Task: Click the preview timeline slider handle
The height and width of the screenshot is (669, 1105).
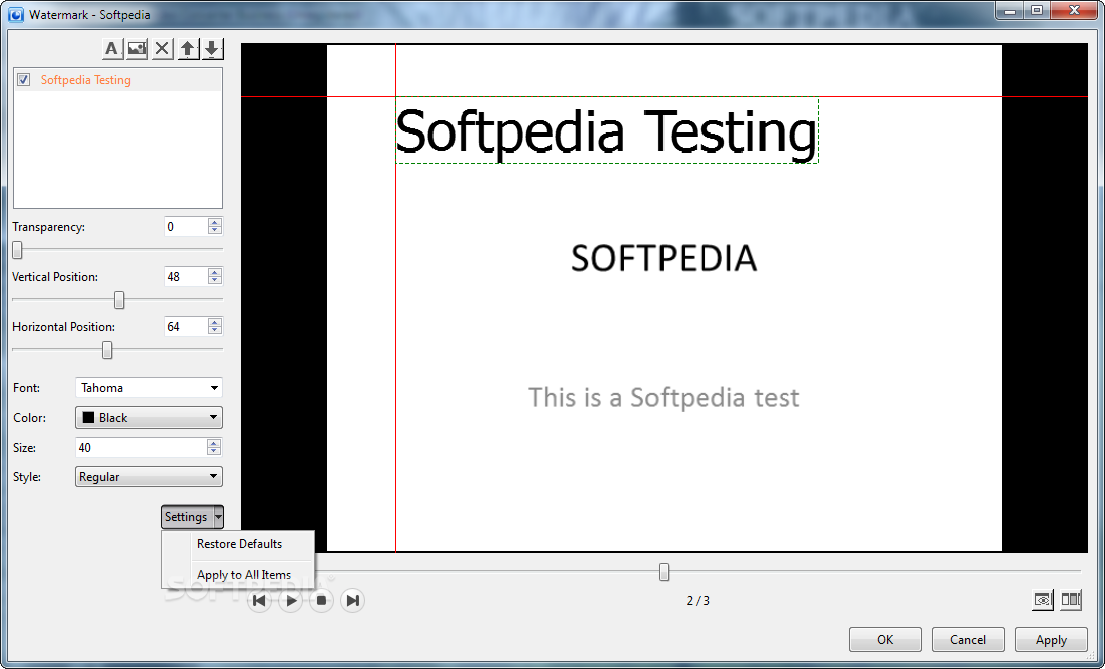Action: point(664,572)
